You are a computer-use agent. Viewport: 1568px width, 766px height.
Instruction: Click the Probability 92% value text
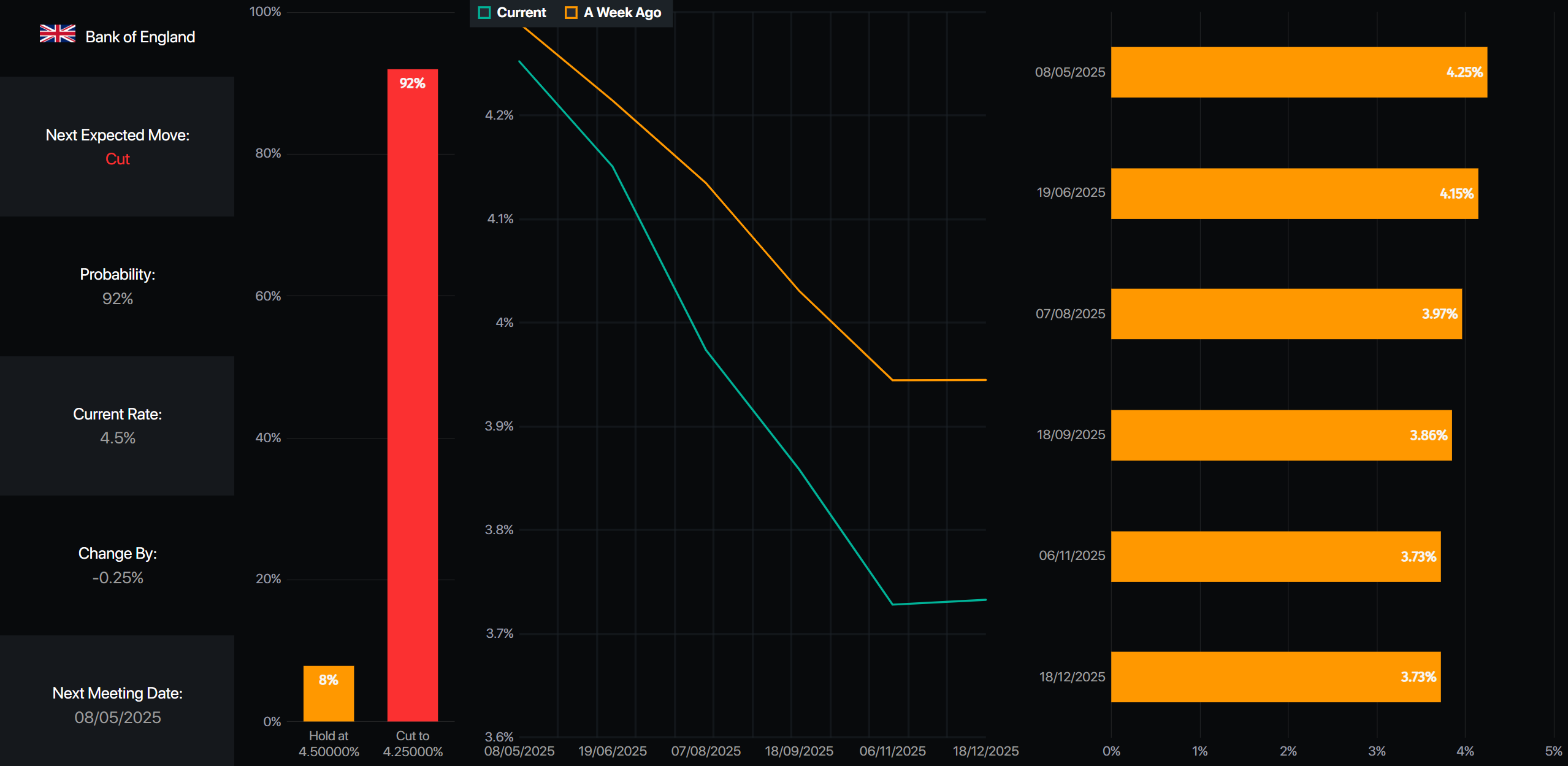[x=117, y=299]
